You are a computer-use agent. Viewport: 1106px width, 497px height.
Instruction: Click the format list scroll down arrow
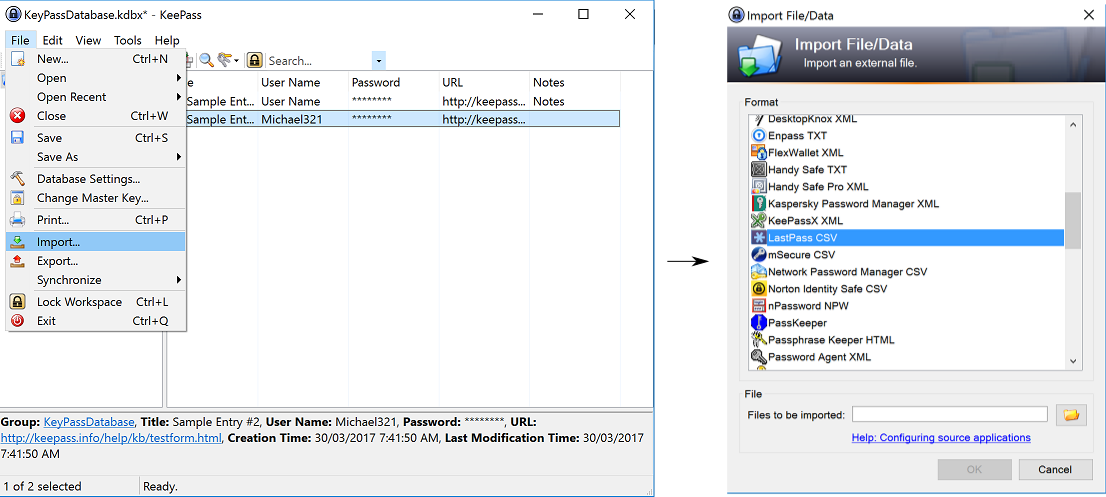(1073, 361)
